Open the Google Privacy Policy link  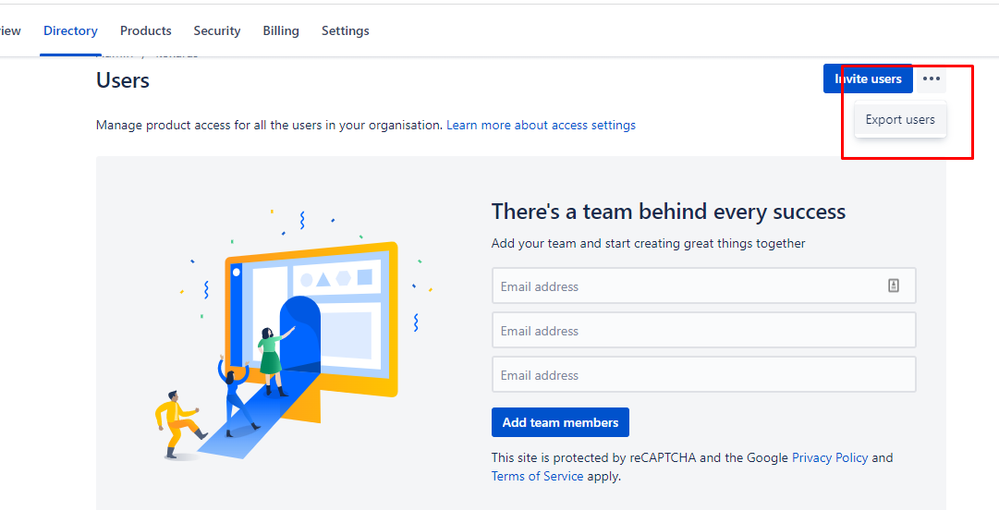[830, 457]
